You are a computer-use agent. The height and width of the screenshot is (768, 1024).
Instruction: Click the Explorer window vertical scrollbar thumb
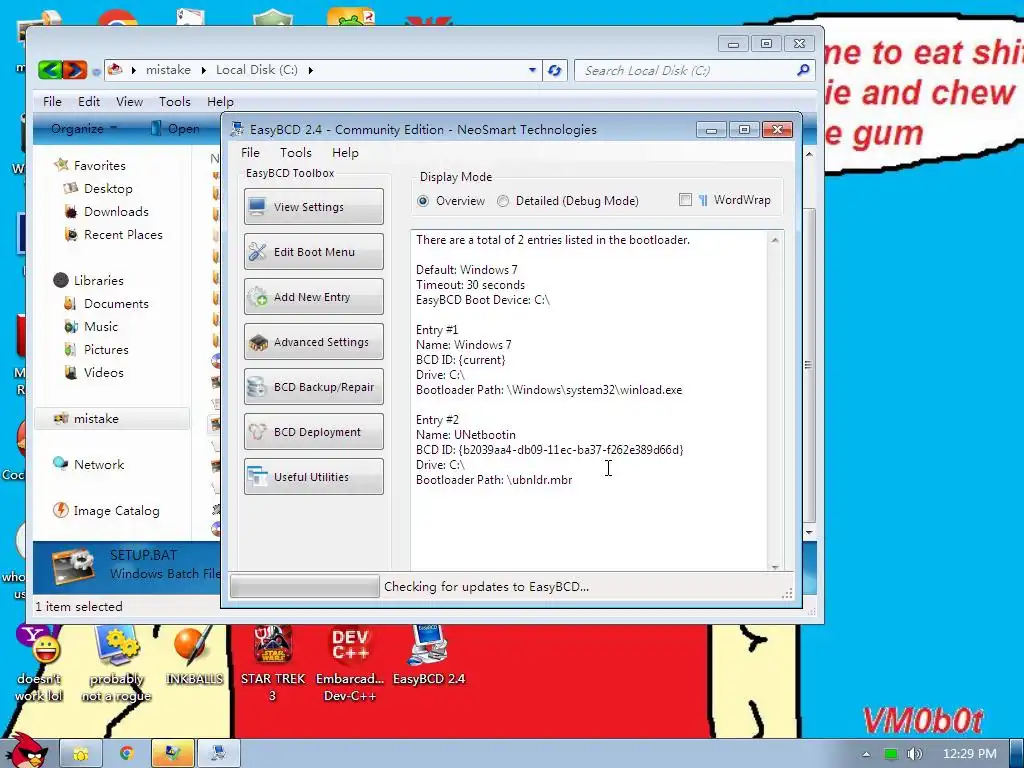pyautogui.click(x=809, y=364)
